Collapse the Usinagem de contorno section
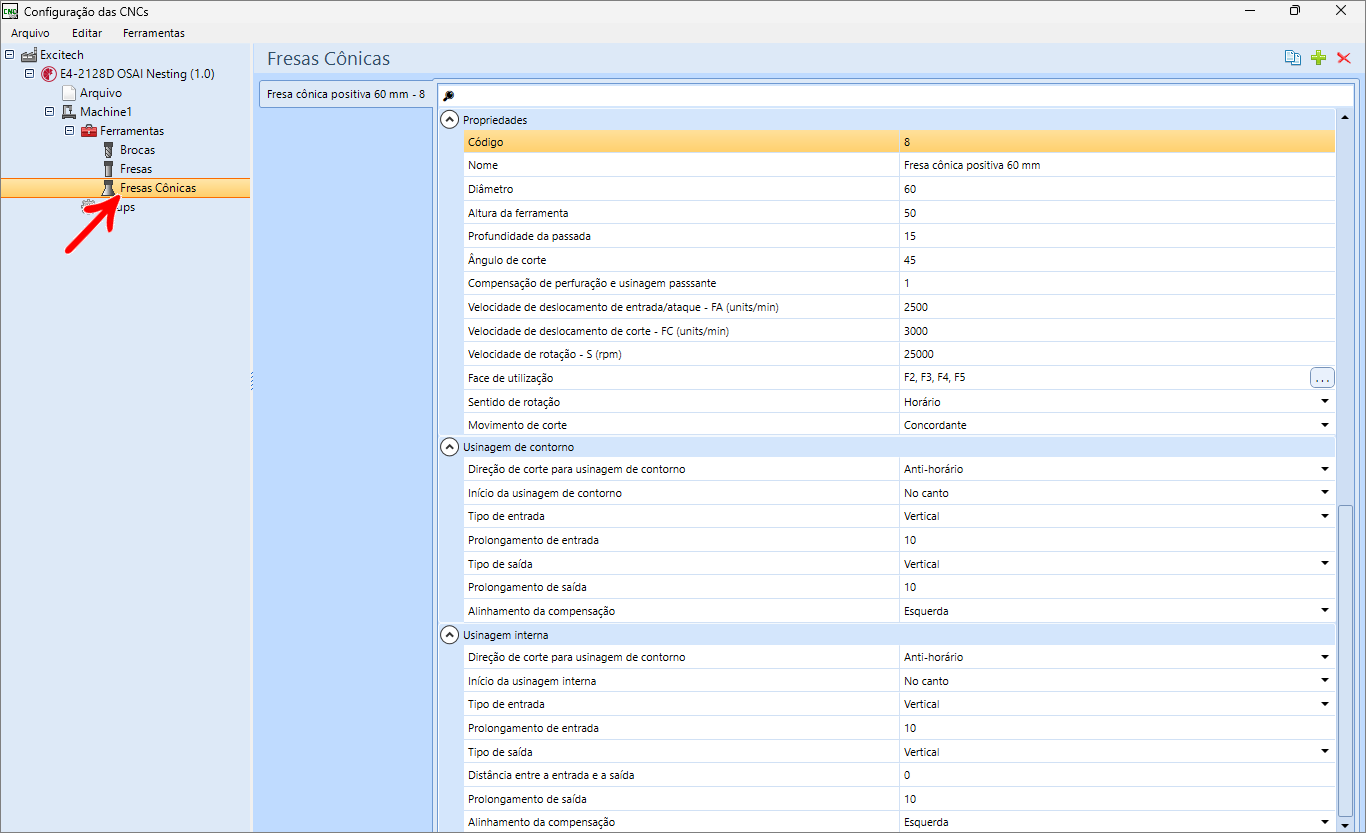The width and height of the screenshot is (1366, 833). click(x=450, y=447)
